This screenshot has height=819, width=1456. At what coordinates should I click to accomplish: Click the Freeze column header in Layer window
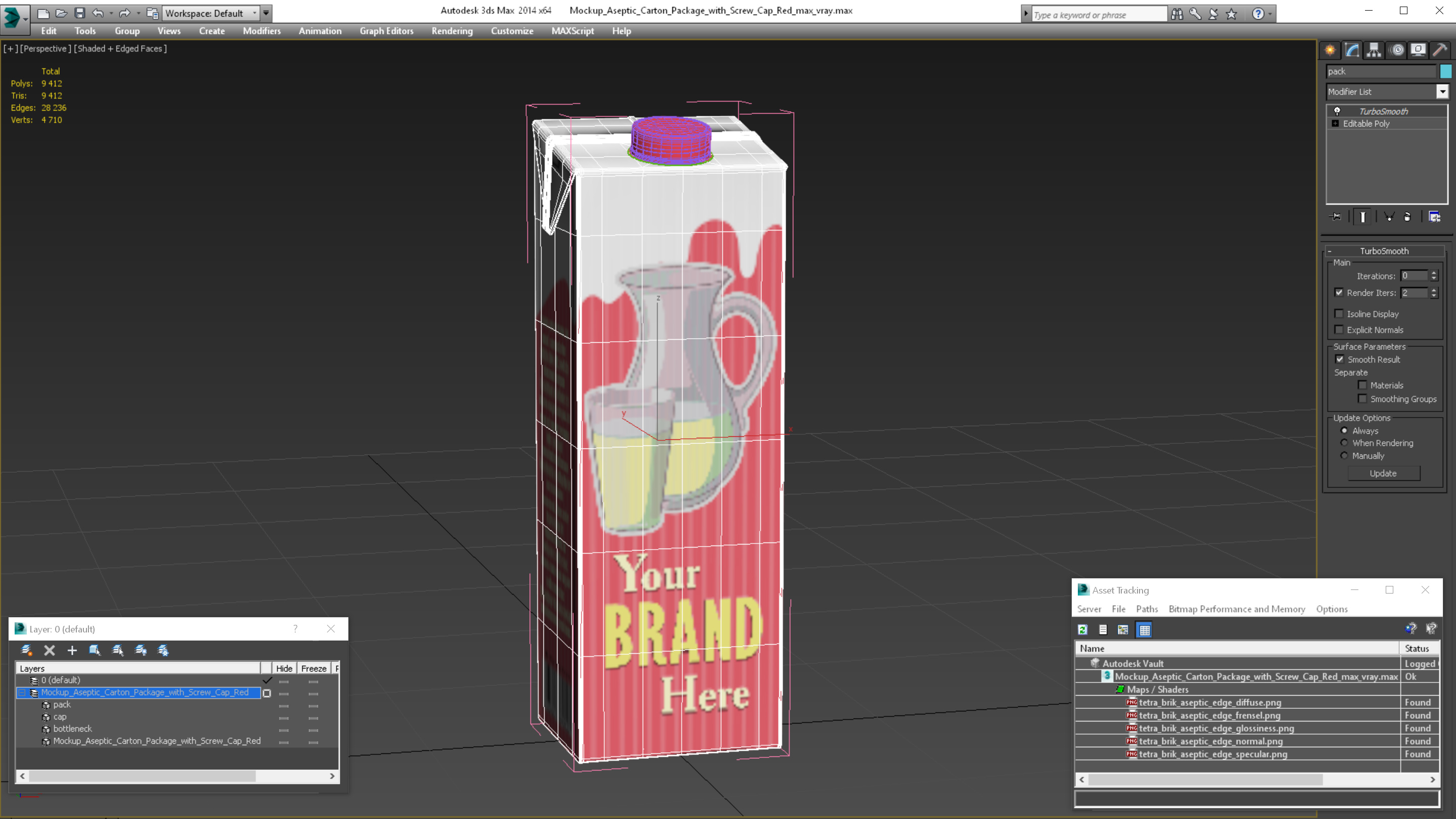tap(313, 668)
